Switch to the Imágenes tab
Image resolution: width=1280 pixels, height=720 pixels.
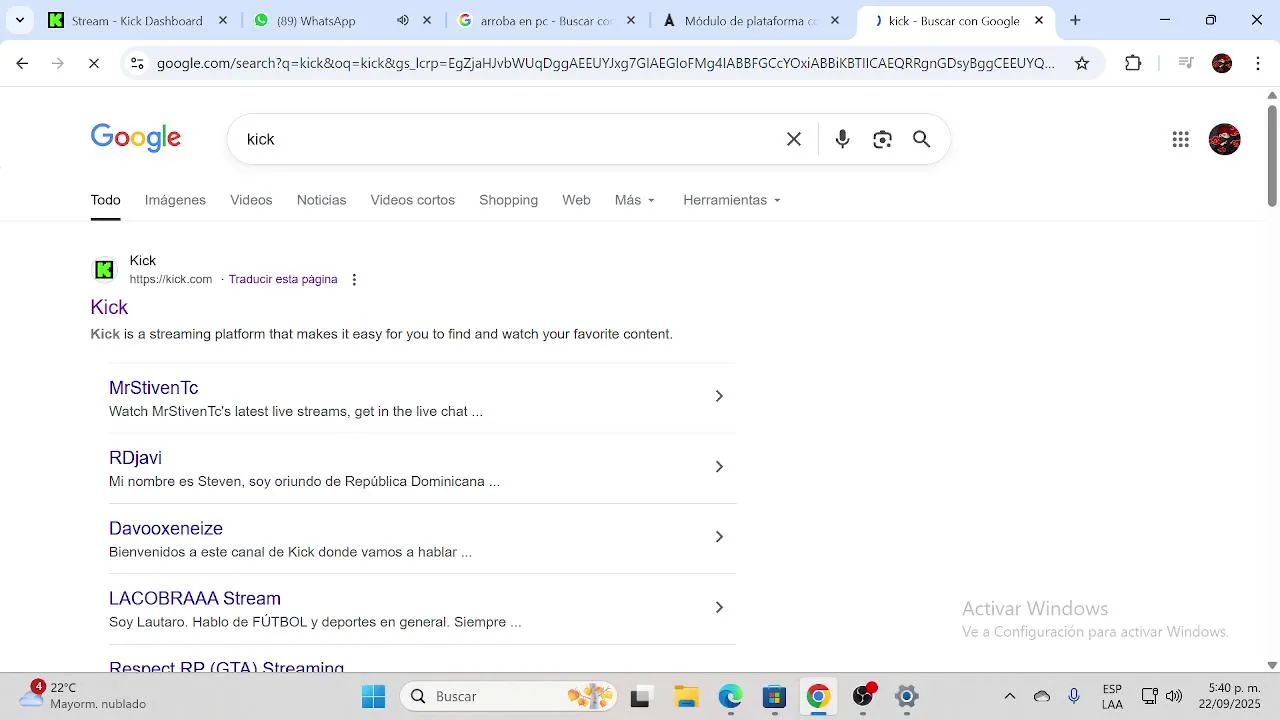point(175,200)
